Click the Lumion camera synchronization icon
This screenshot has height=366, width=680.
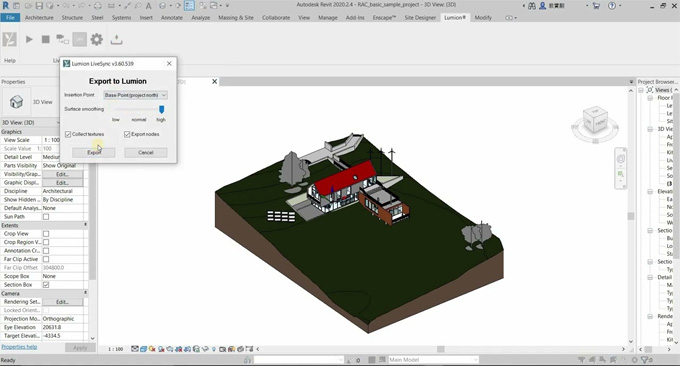point(62,39)
